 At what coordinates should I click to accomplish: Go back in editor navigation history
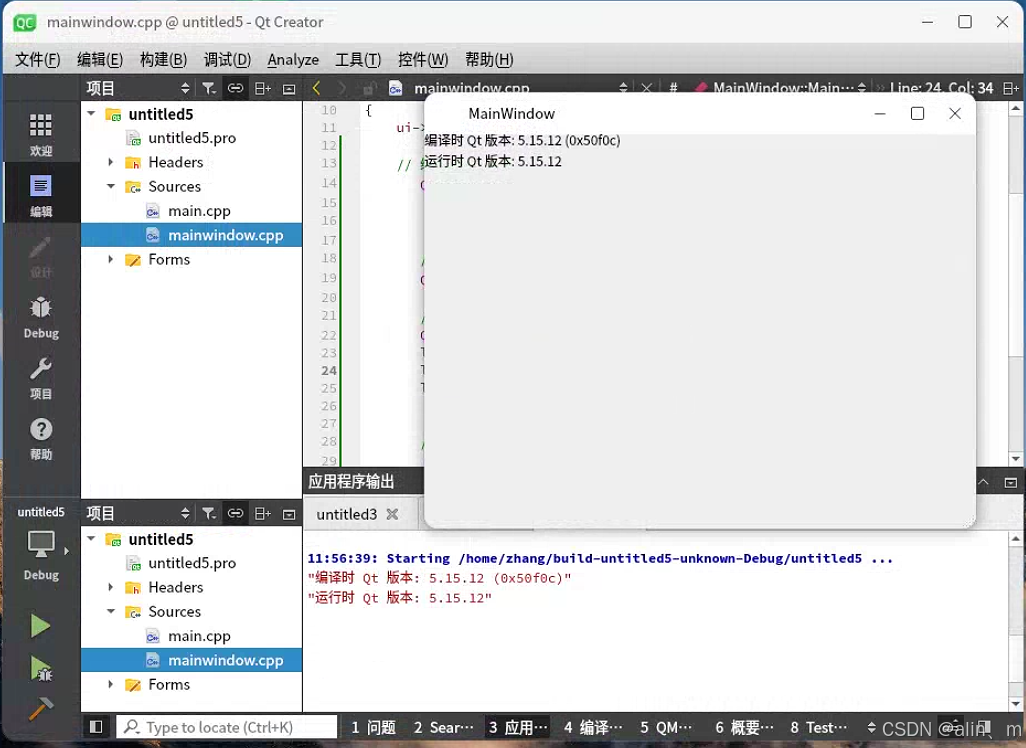[x=317, y=88]
